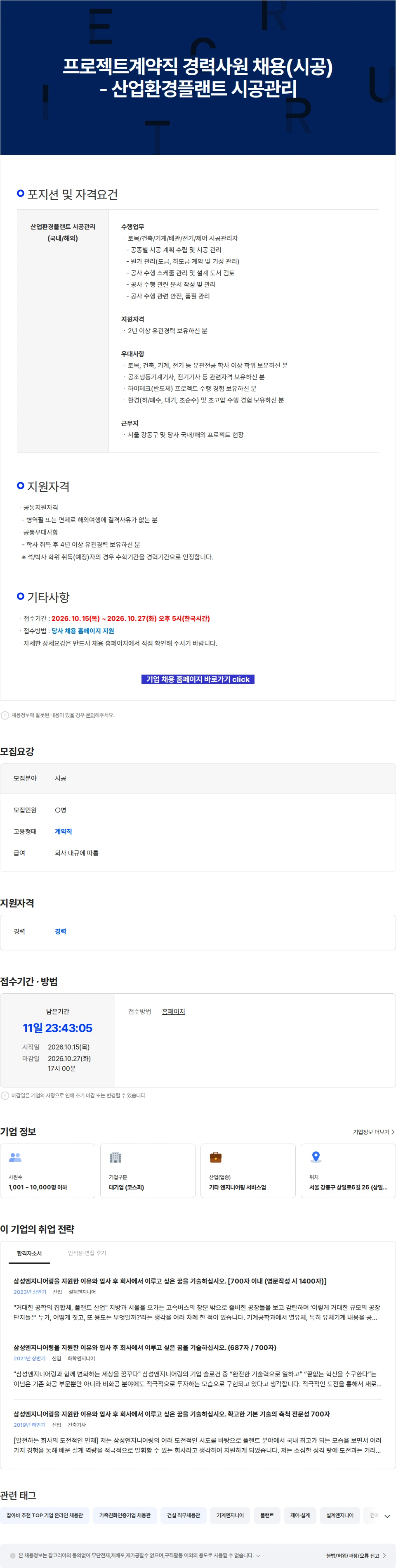Open the essay titled with (687자 / 700자)
Image resolution: width=396 pixels, height=1568 pixels.
[145, 1348]
